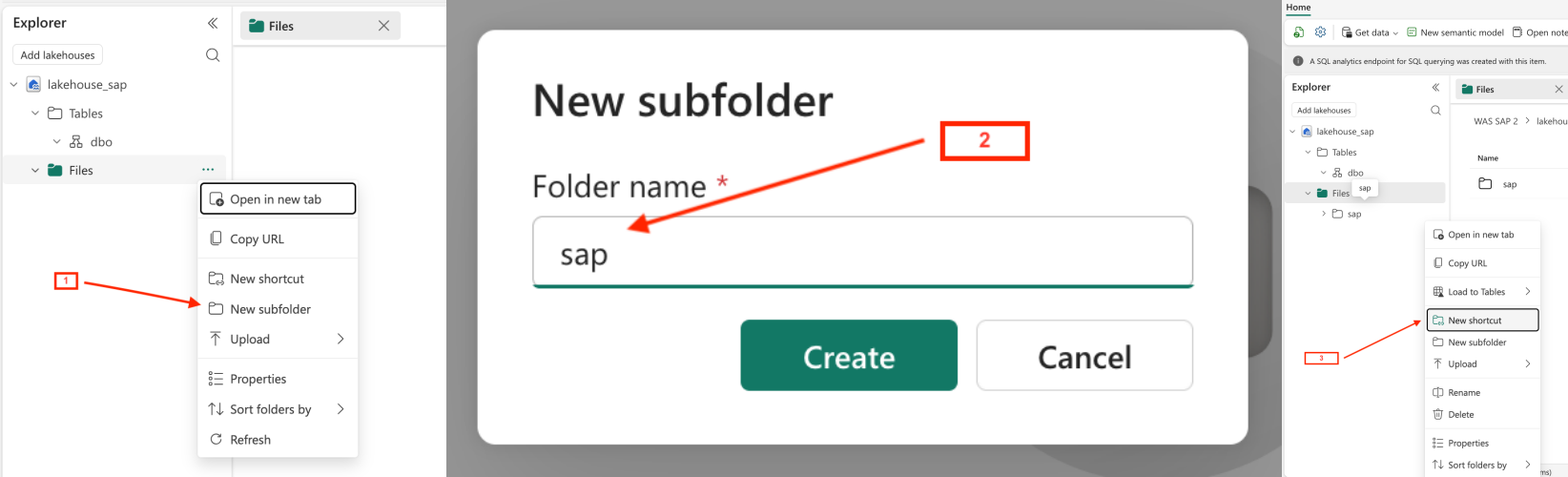Expand the Load to Tables submenu arrow
This screenshot has width=1568, height=477.
[x=1527, y=292]
